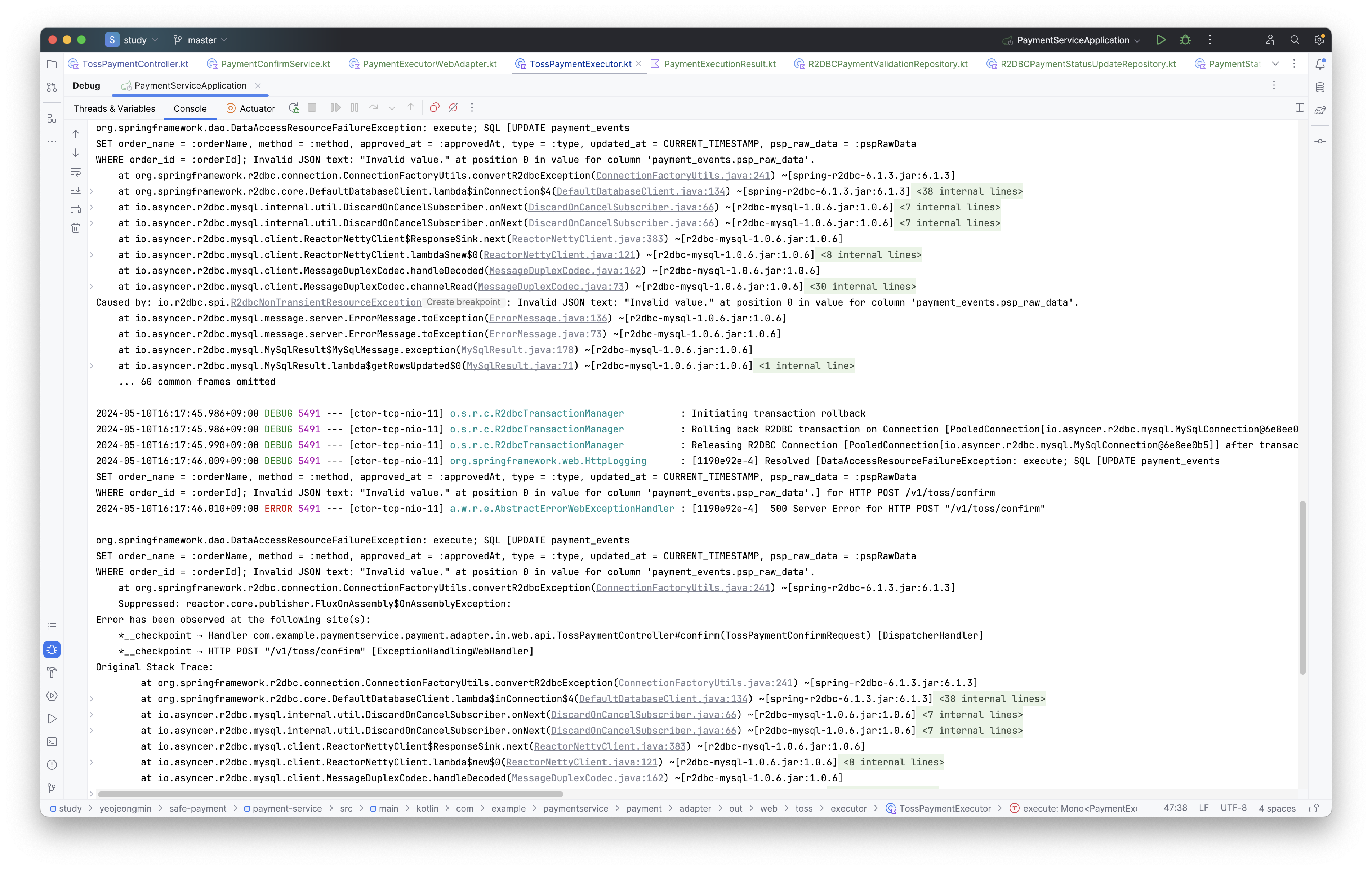Jump down the stack trace arrow
The width and height of the screenshot is (1372, 870).
point(76,153)
